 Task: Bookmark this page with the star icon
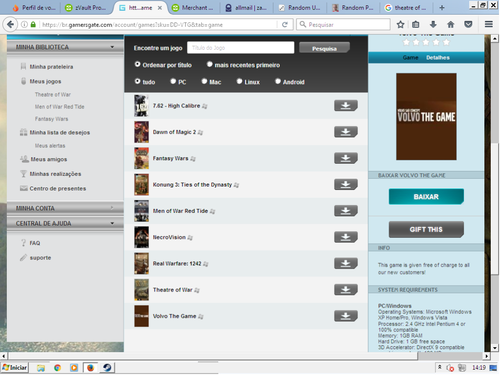400,24
